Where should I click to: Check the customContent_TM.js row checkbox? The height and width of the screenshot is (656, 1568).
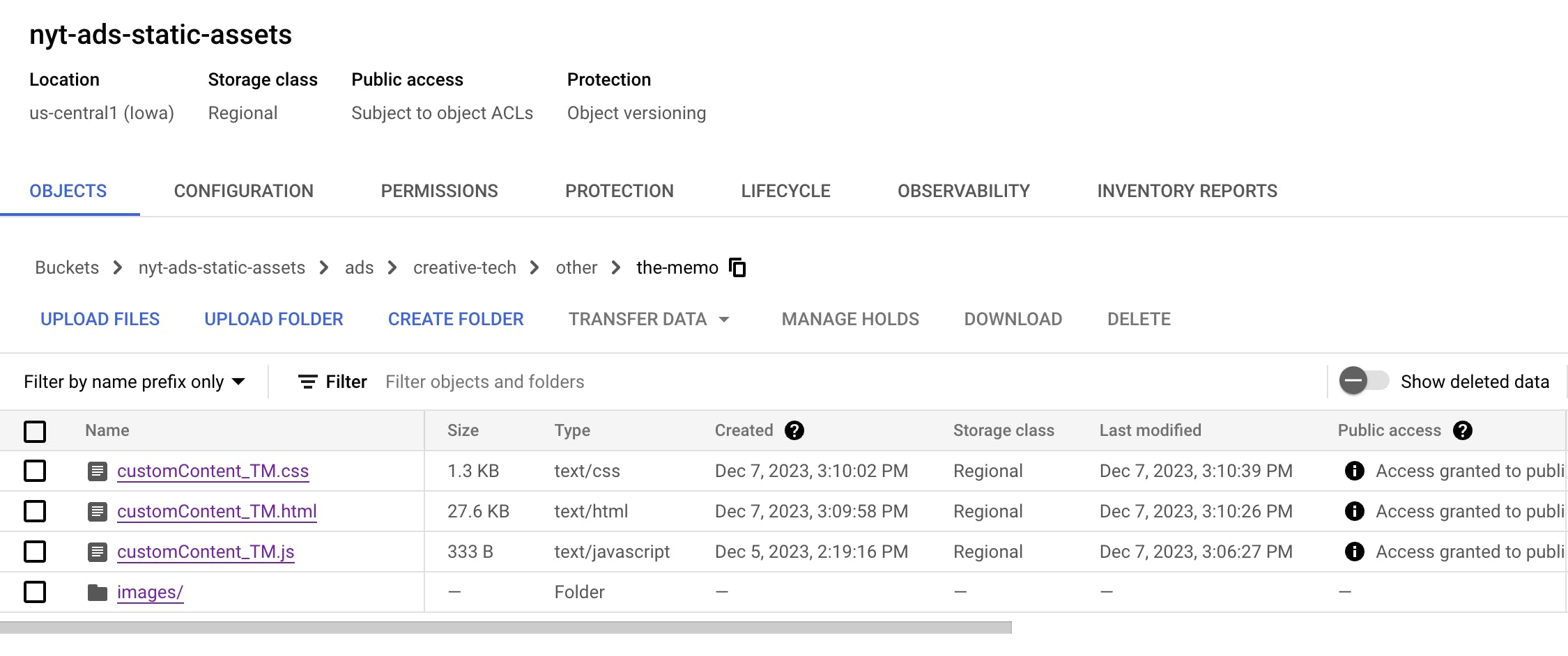35,552
